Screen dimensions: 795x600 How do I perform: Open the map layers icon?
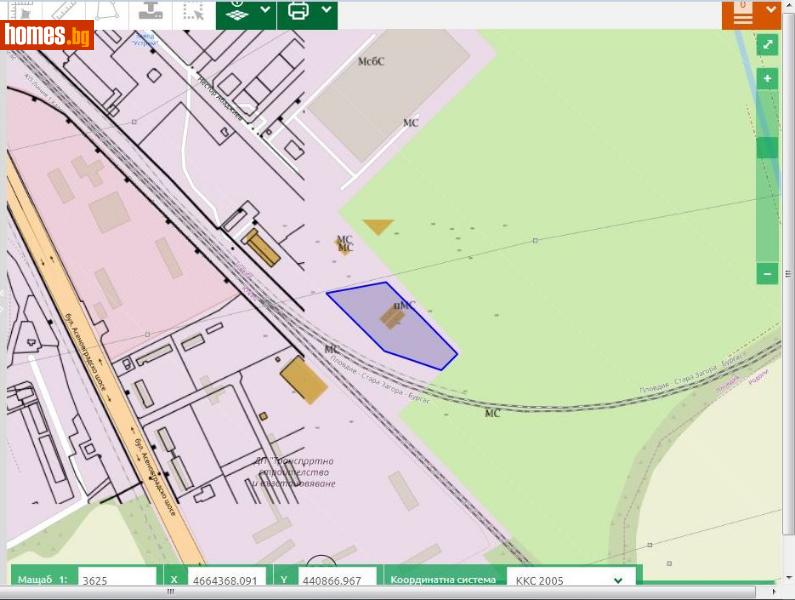(237, 12)
